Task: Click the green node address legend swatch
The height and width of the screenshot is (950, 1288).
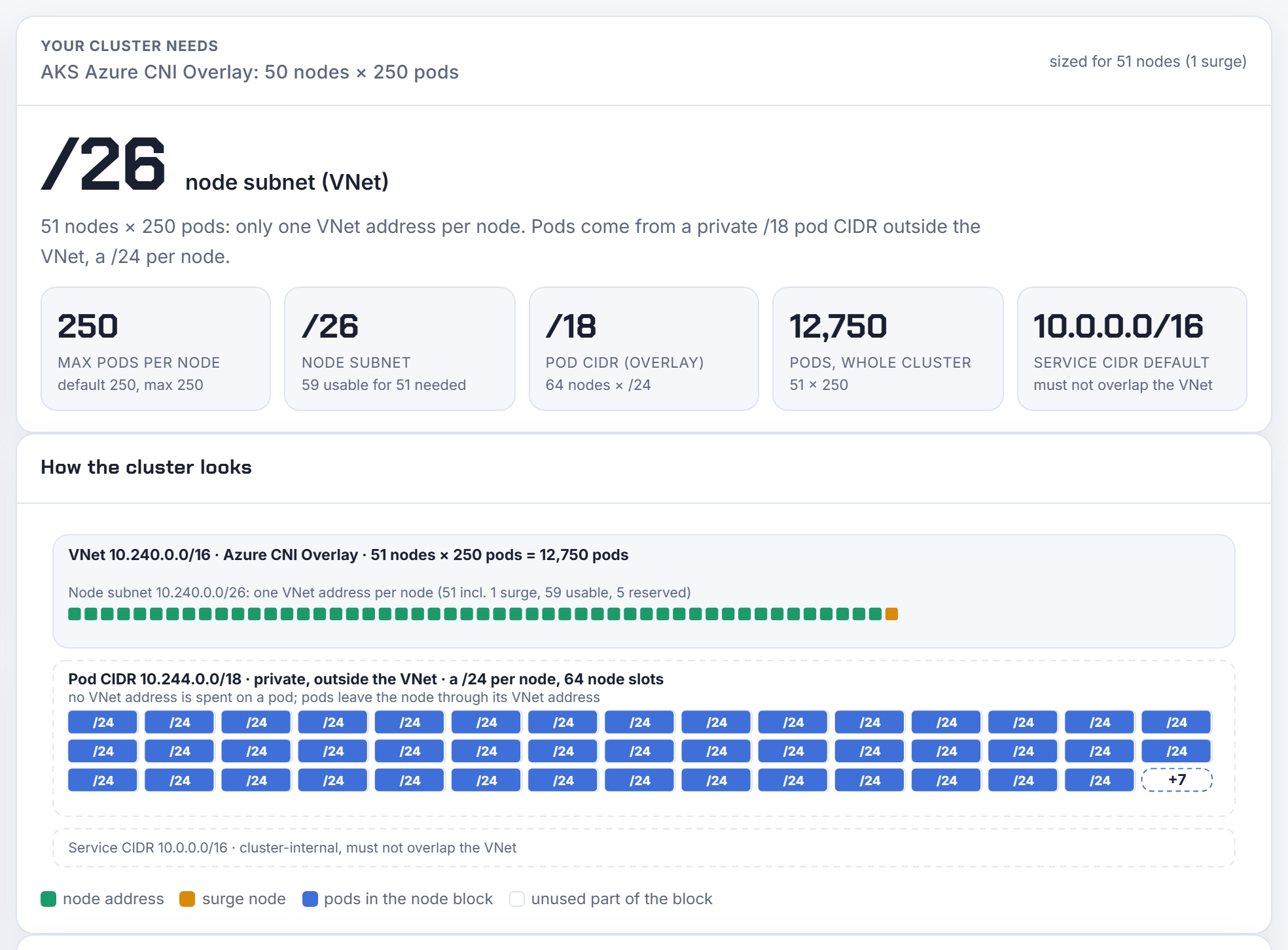Action: coord(48,899)
